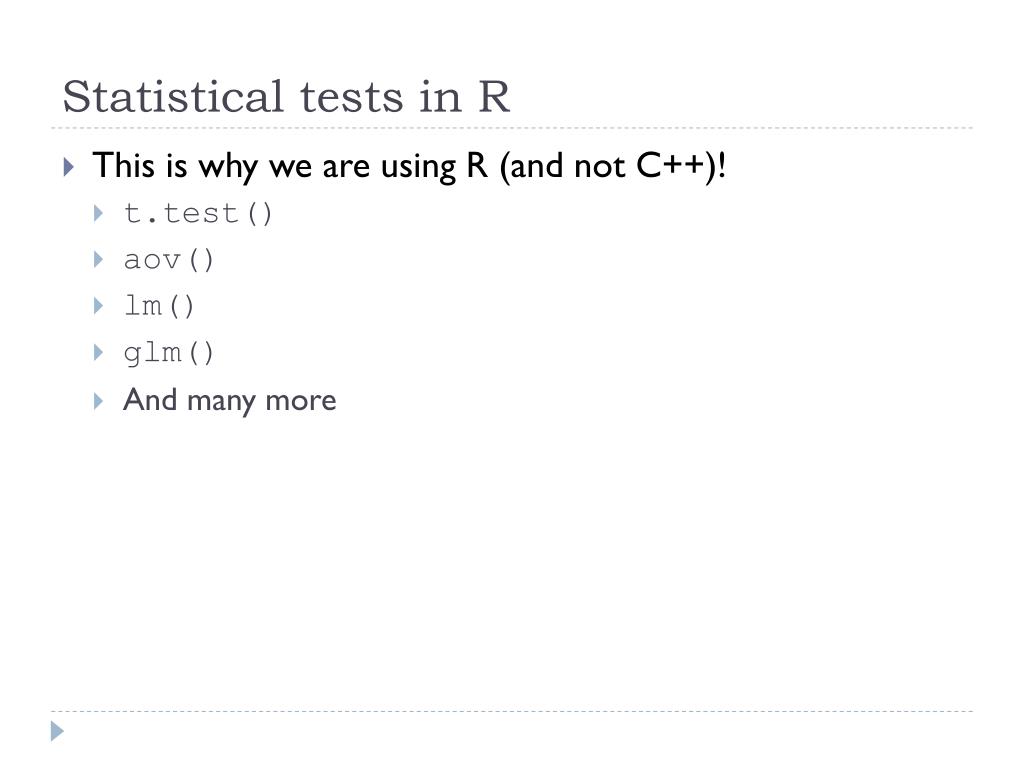Click the arrow bullet beside glm()

[x=99, y=353]
